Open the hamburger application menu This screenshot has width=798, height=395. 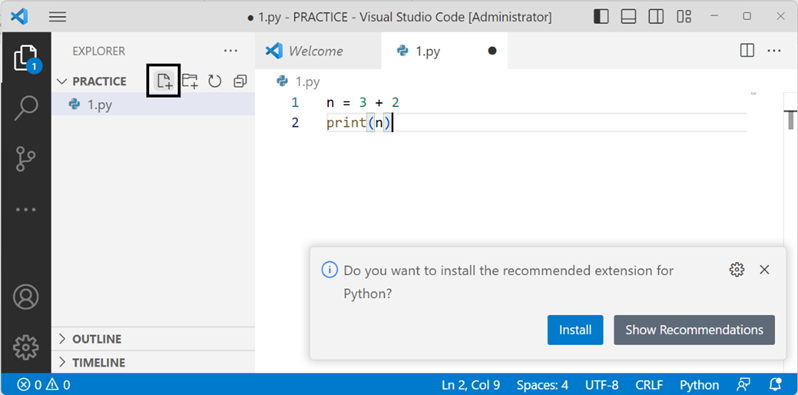[58, 17]
